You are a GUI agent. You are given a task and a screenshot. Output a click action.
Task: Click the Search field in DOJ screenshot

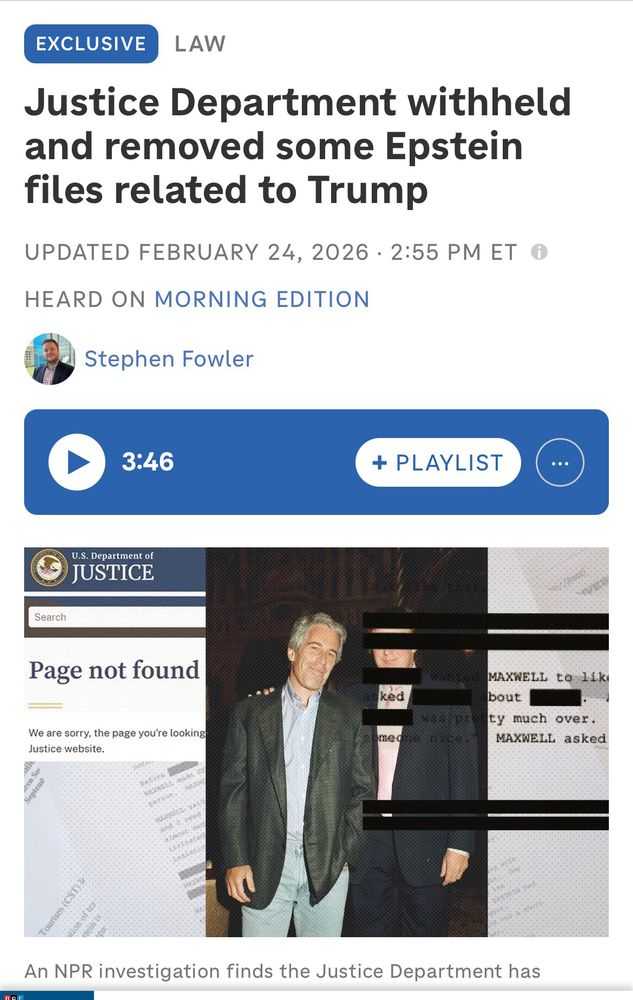tap(117, 617)
